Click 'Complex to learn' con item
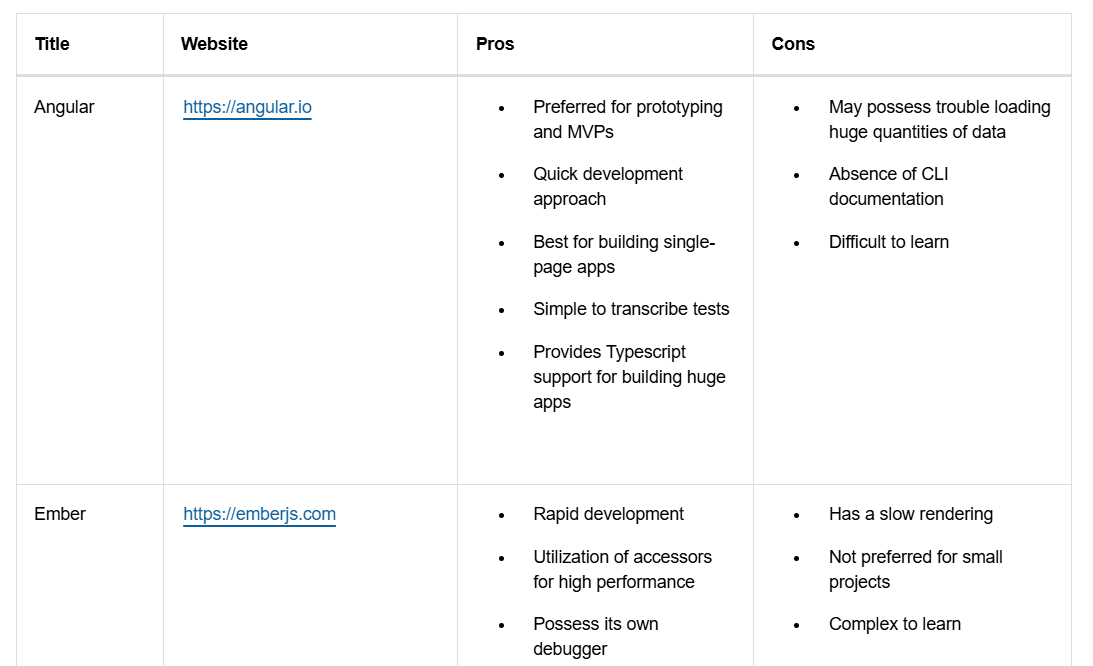 [x=894, y=624]
